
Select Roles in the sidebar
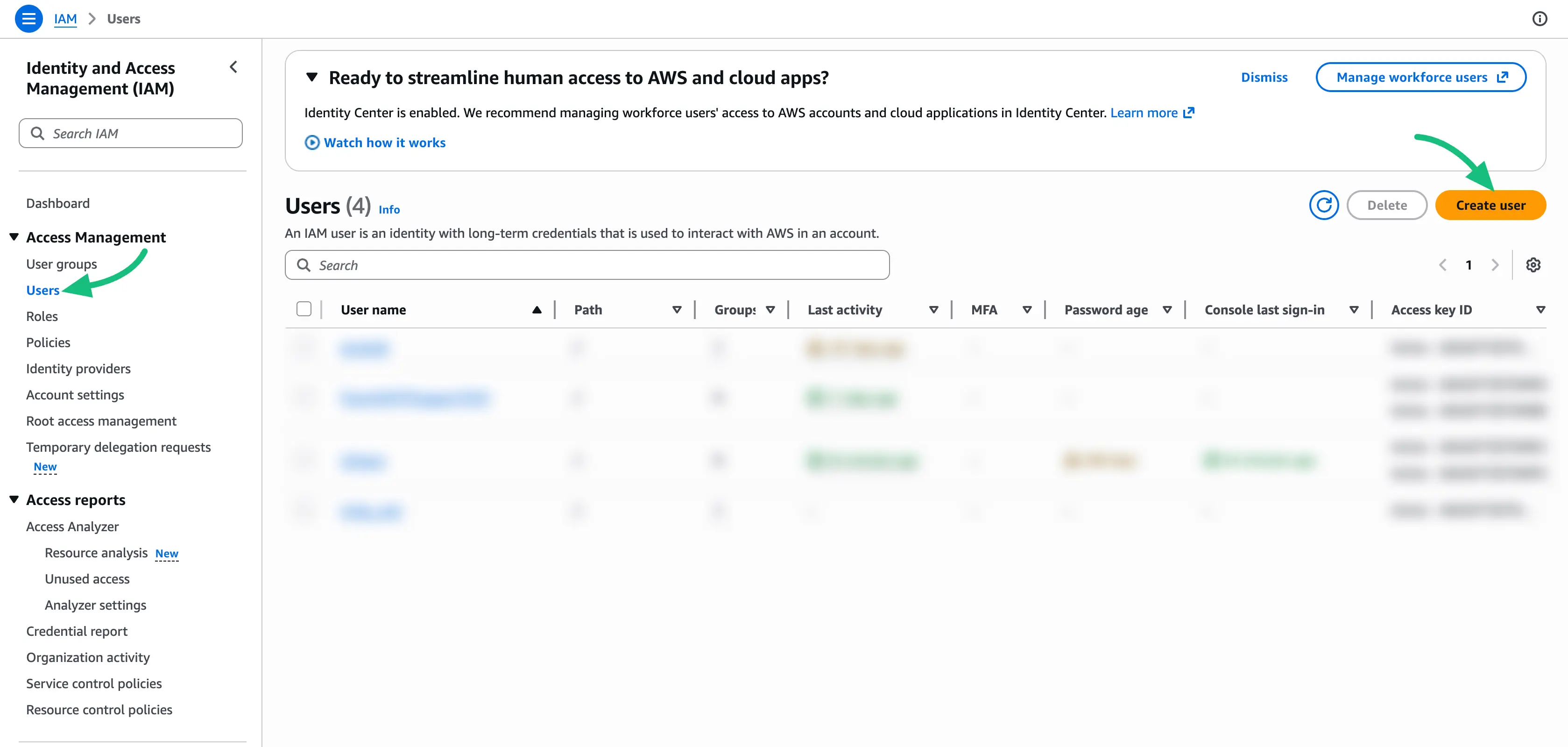[x=42, y=316]
